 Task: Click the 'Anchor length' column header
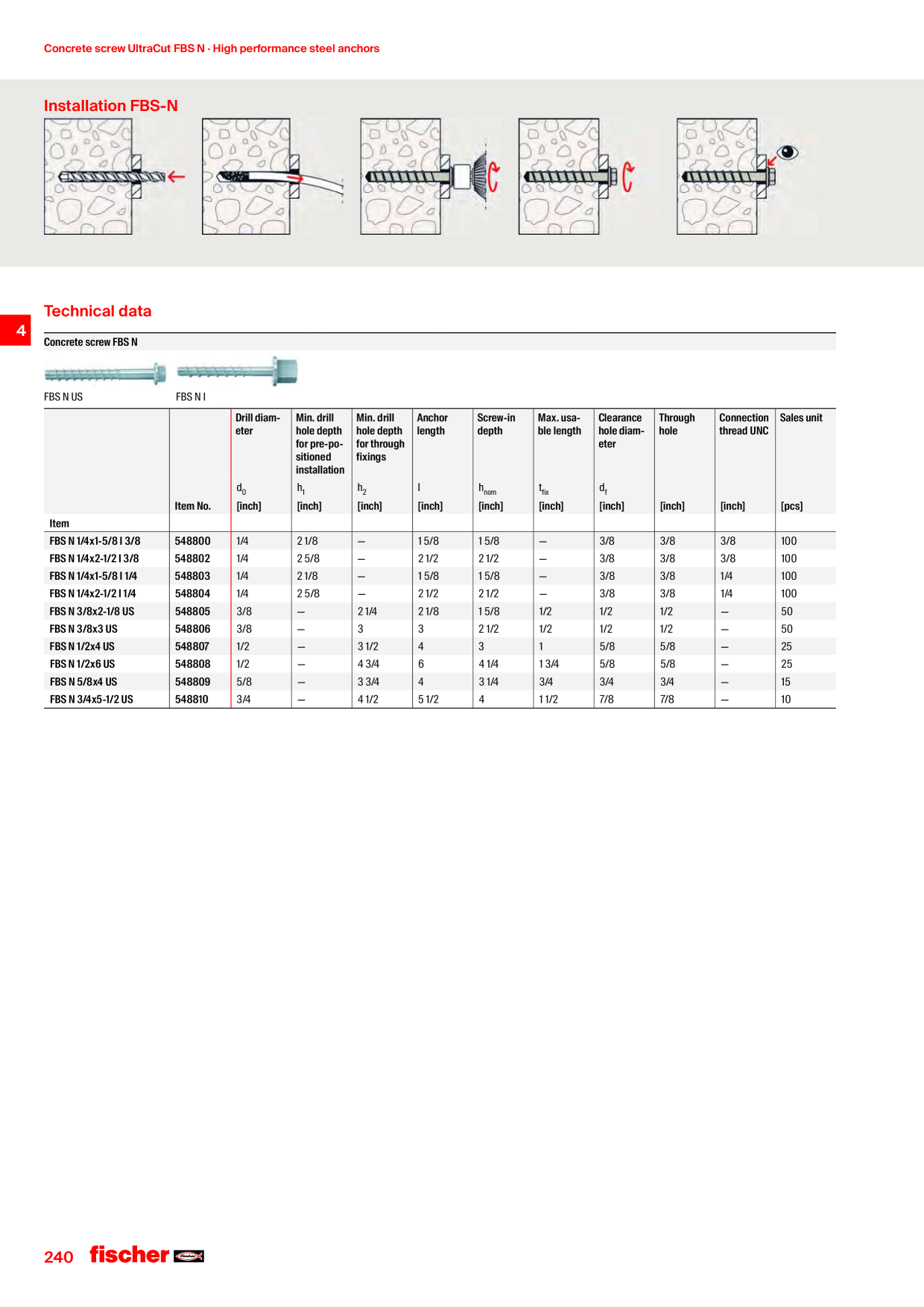[x=432, y=425]
